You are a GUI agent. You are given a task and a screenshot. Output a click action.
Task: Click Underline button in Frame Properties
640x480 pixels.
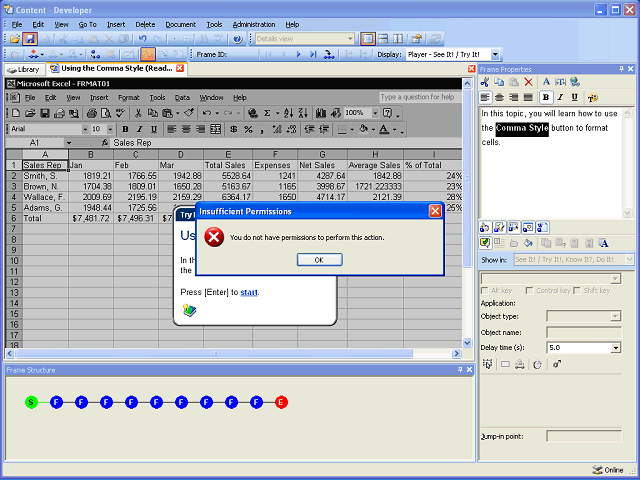(574, 97)
